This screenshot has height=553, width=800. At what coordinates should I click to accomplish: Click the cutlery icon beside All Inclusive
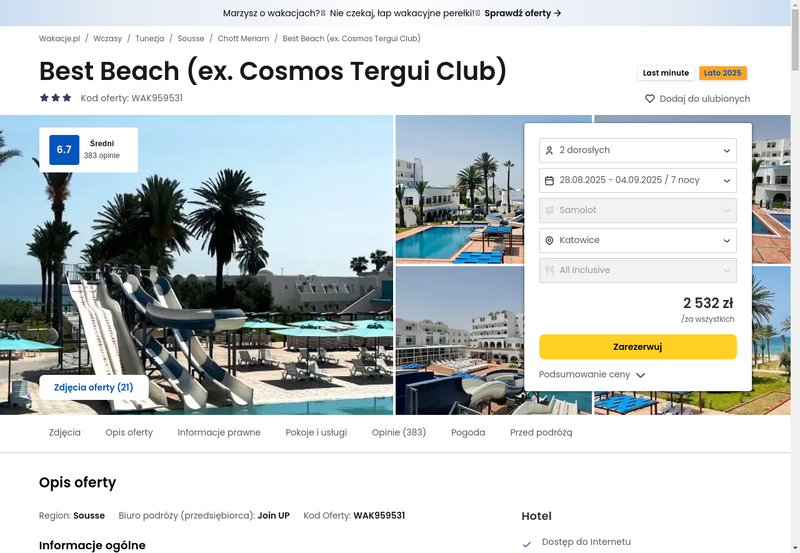[549, 270]
